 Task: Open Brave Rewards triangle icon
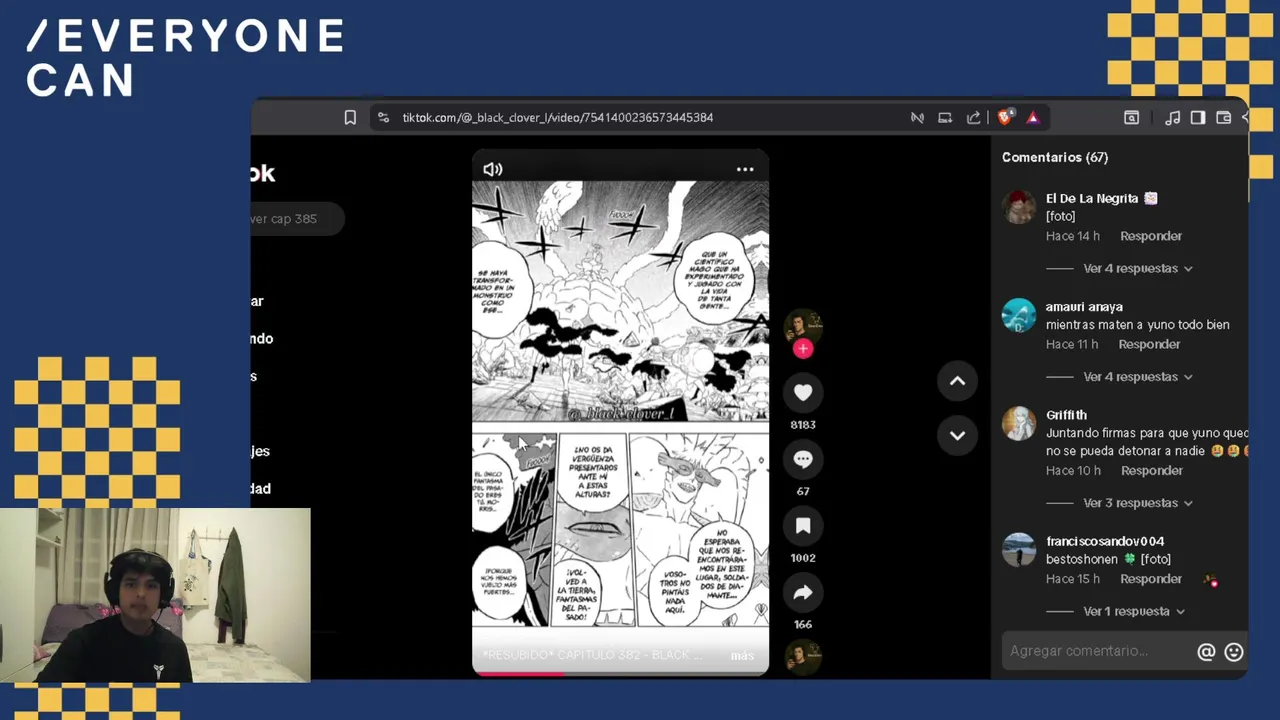pos(1033,118)
